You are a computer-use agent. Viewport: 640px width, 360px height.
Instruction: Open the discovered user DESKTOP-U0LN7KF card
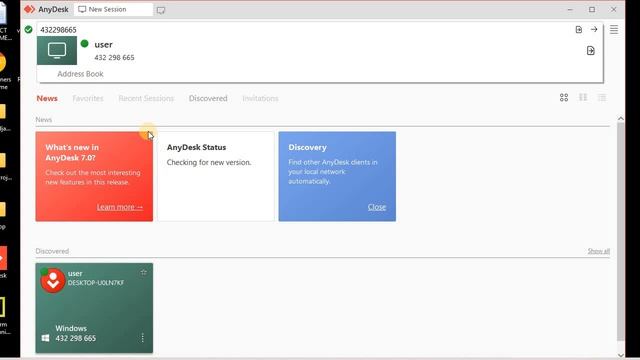point(94,308)
